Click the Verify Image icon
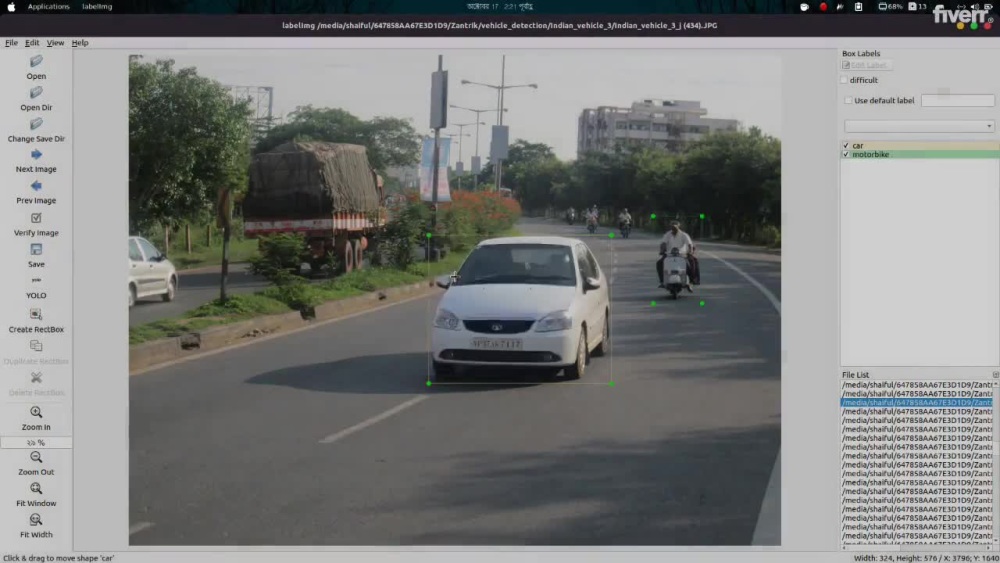 coord(36,218)
